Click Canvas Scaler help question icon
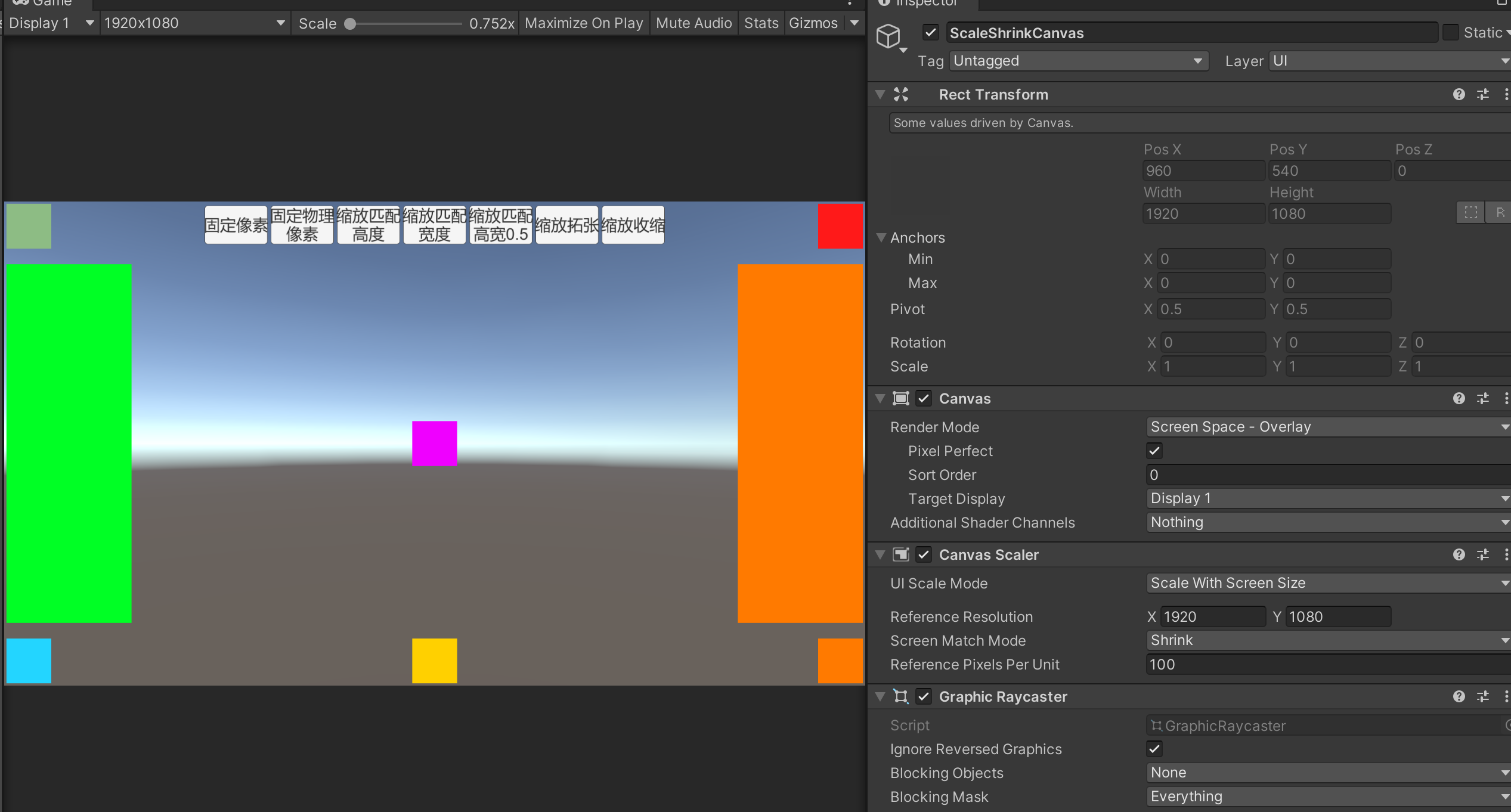1511x812 pixels. [1459, 554]
